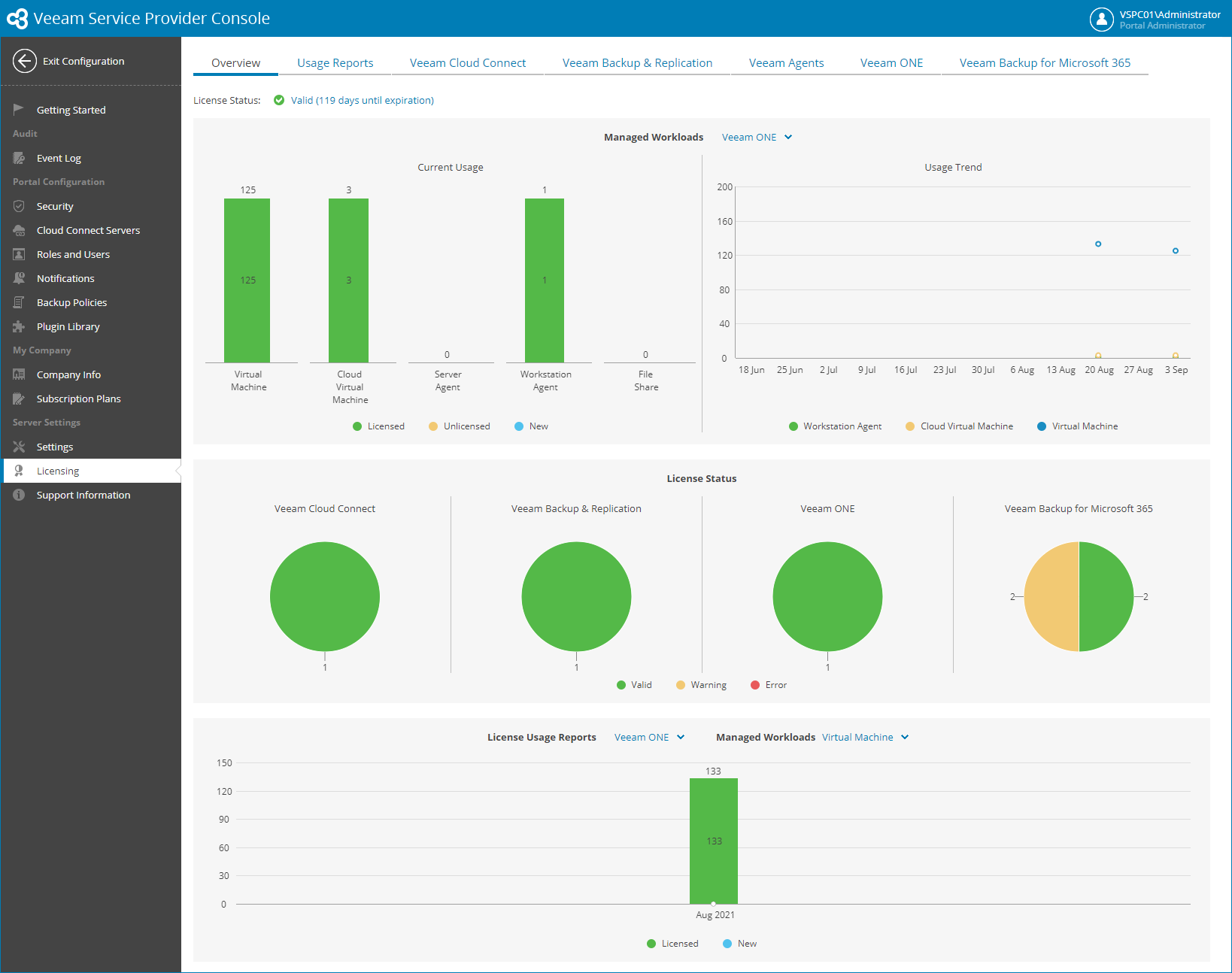This screenshot has width=1232, height=973.
Task: Click the Support Information info icon
Action: click(x=19, y=495)
